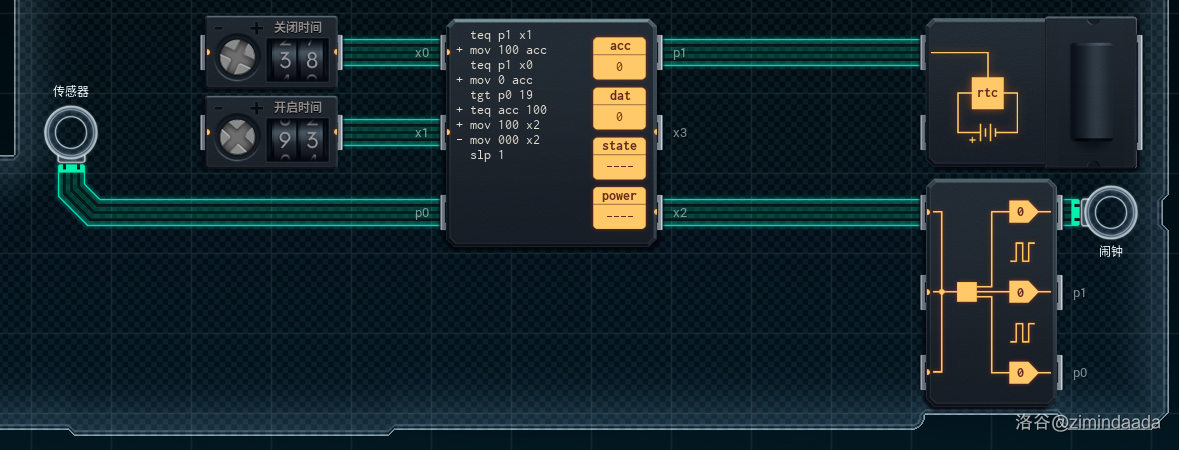Click the top output gate showing 0
The width and height of the screenshot is (1179, 450).
[x=1024, y=212]
